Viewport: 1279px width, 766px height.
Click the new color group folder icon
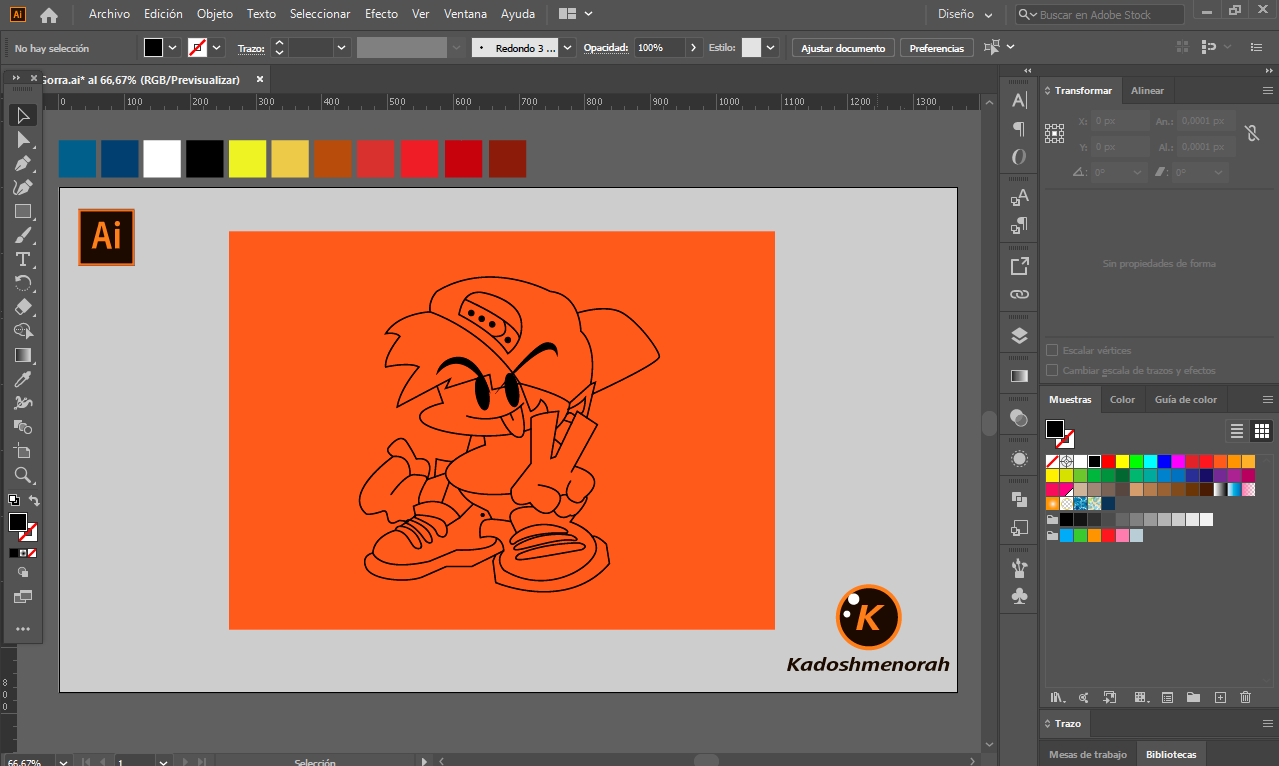[1193, 697]
